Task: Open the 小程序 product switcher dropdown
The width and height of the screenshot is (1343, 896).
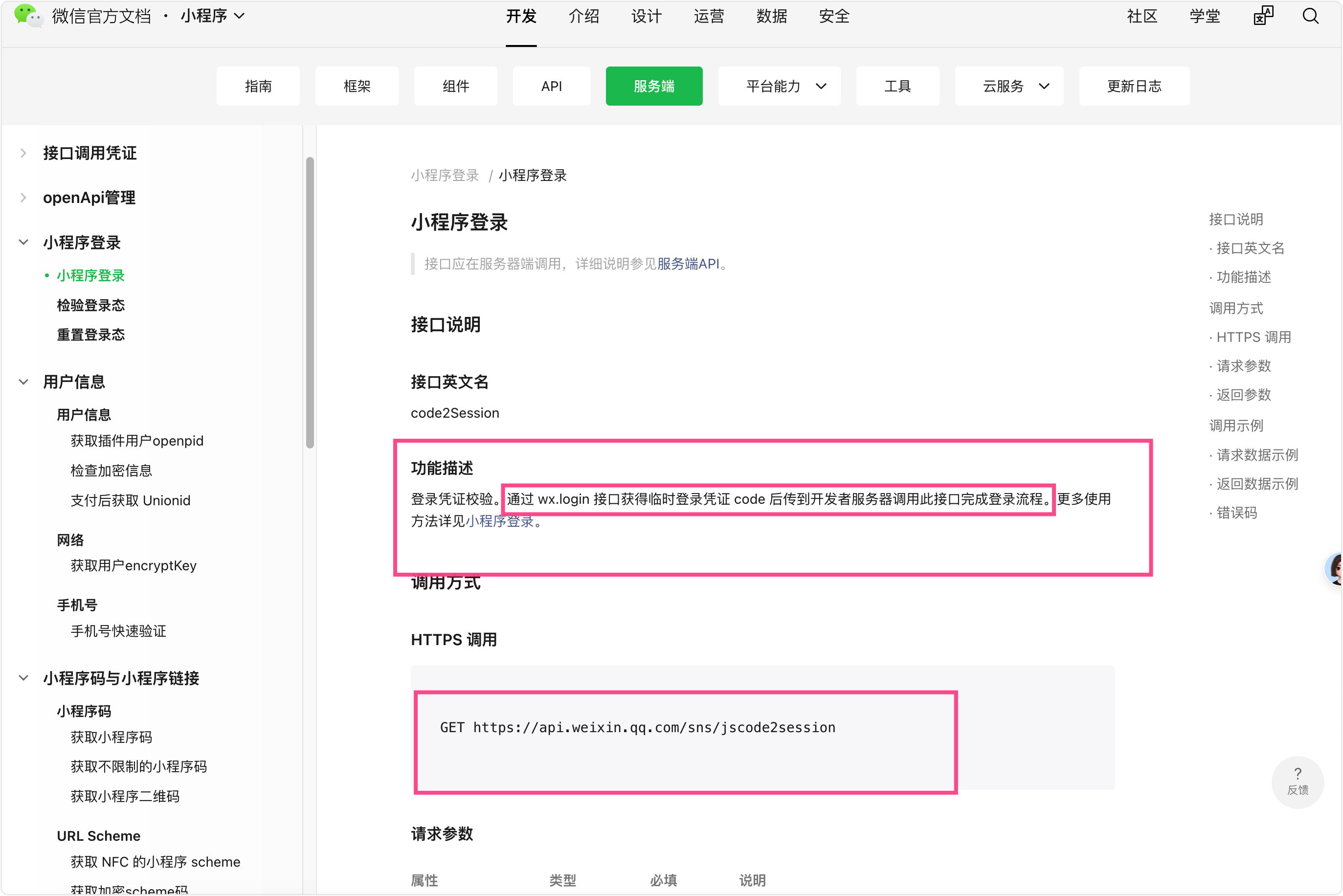Action: pyautogui.click(x=213, y=16)
